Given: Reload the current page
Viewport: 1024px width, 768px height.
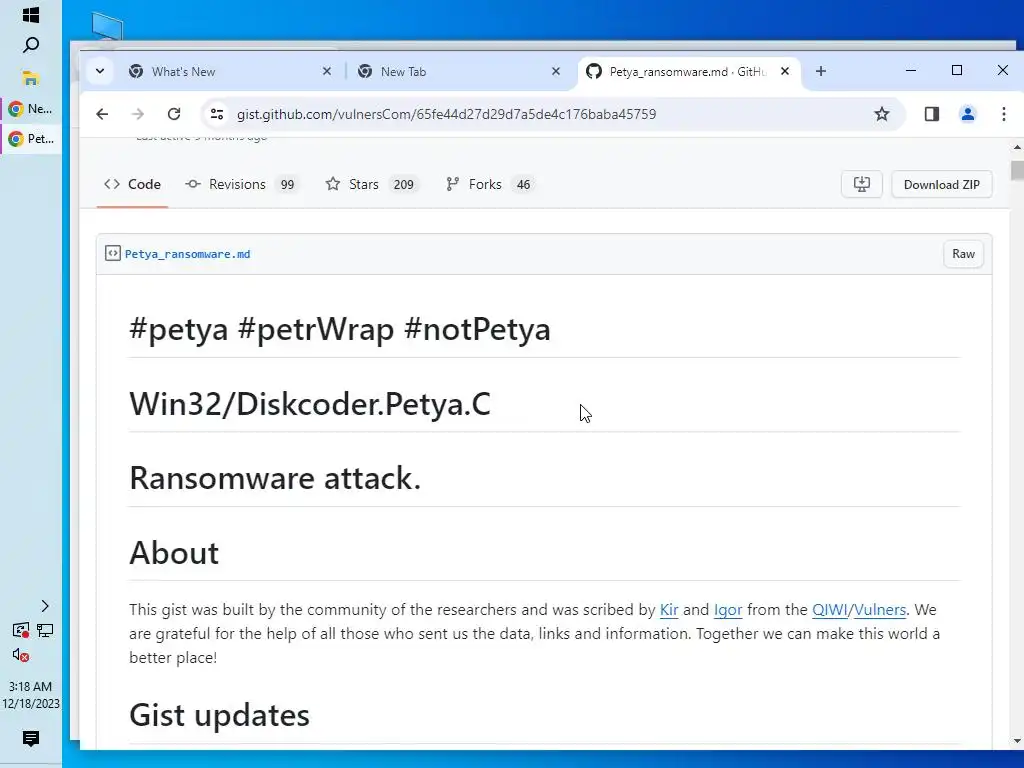Looking at the screenshot, I should pyautogui.click(x=174, y=114).
